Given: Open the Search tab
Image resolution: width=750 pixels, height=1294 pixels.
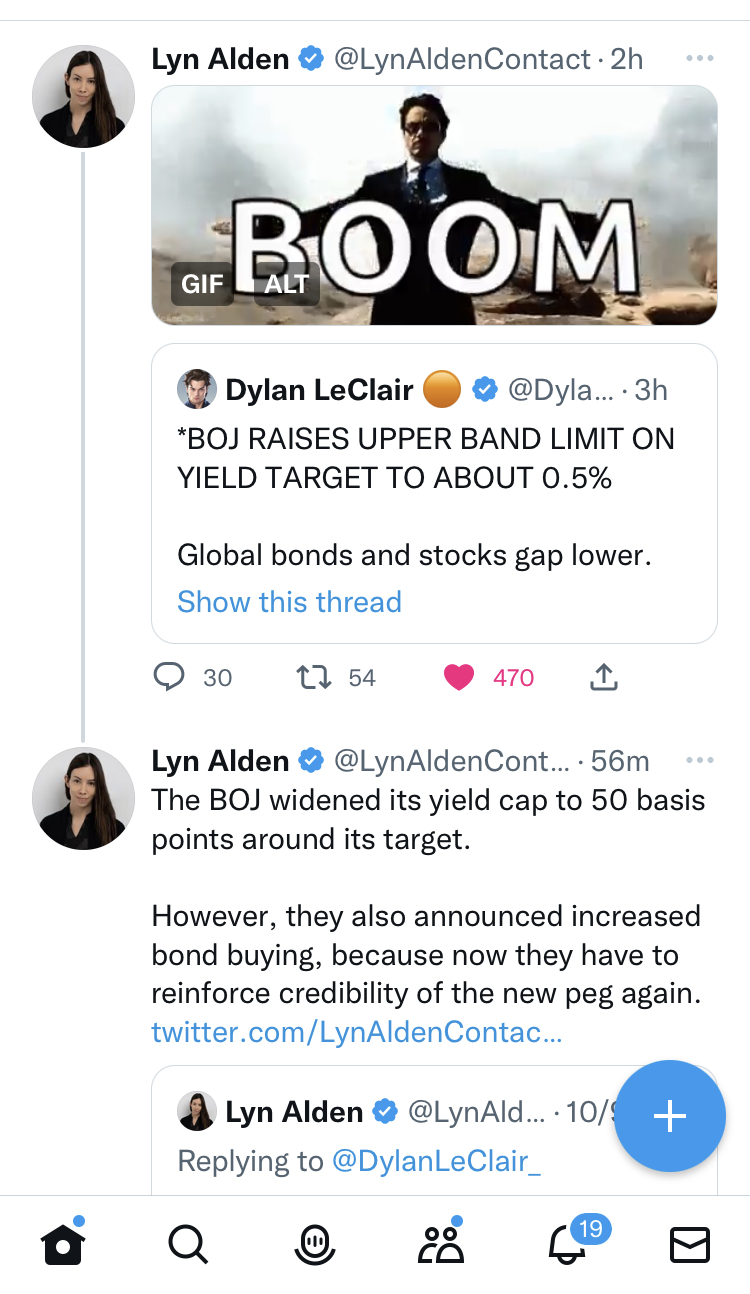Looking at the screenshot, I should (187, 1245).
